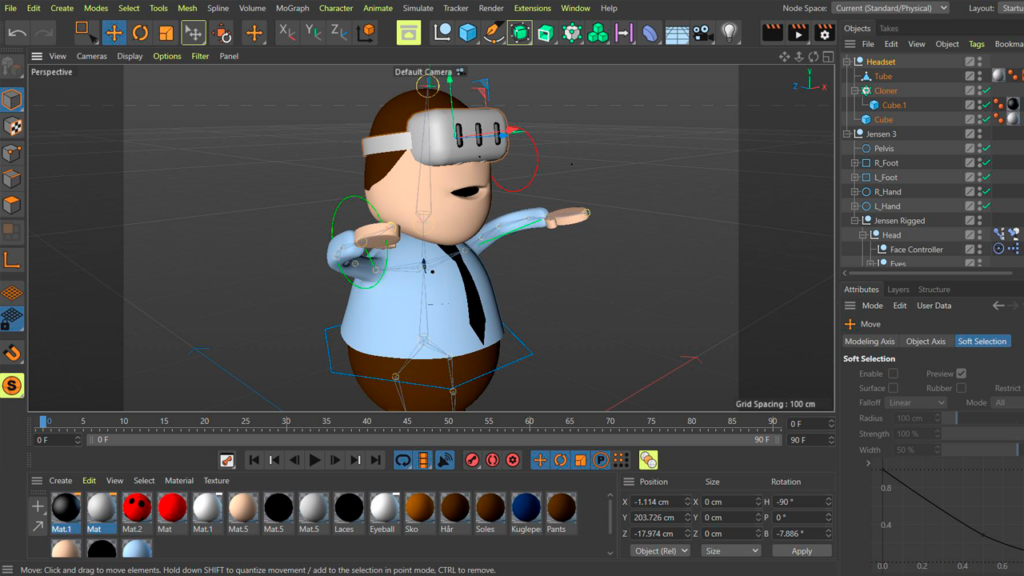The width and height of the screenshot is (1024, 576).
Task: Switch to Texture mode checker cube
Action: (12, 126)
